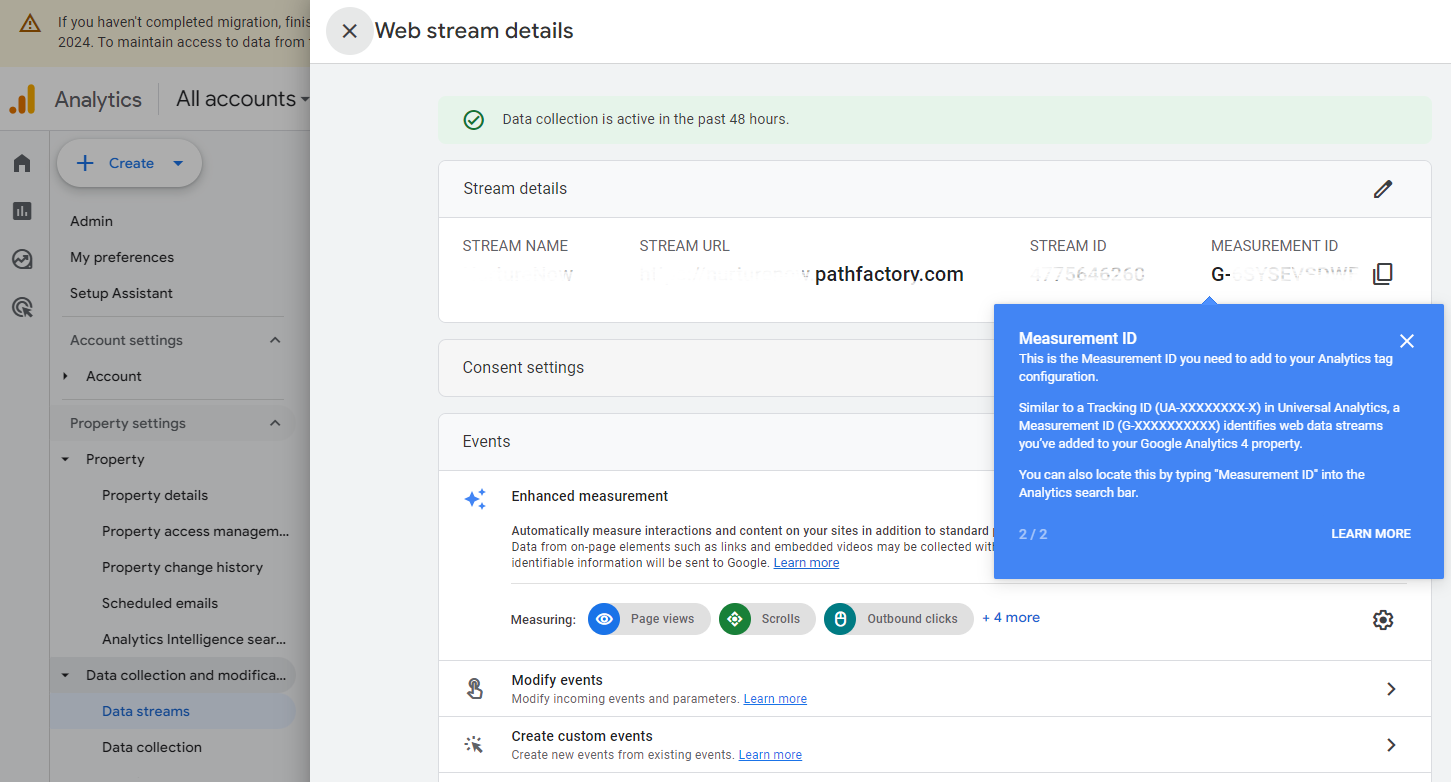1451x782 pixels.
Task: Click the Page views eye icon
Action: [x=604, y=619]
